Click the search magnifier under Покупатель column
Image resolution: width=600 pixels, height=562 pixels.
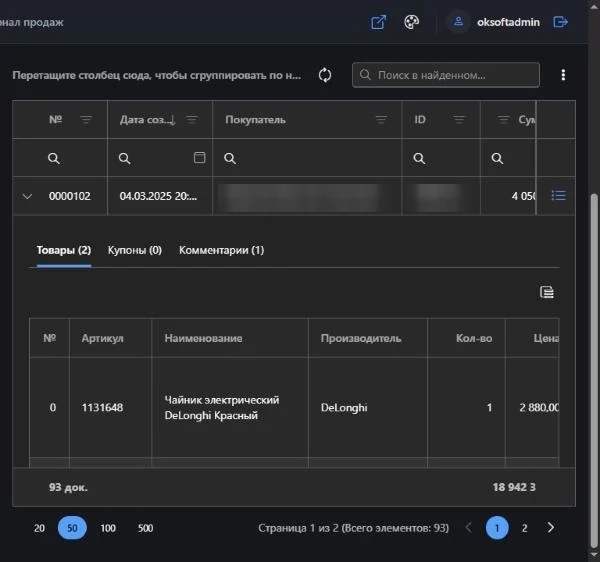click(x=230, y=158)
